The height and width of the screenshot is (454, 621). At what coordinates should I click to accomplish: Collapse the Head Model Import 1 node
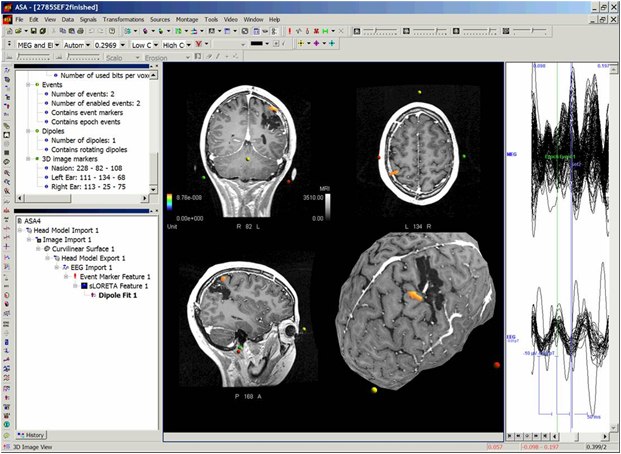21,229
